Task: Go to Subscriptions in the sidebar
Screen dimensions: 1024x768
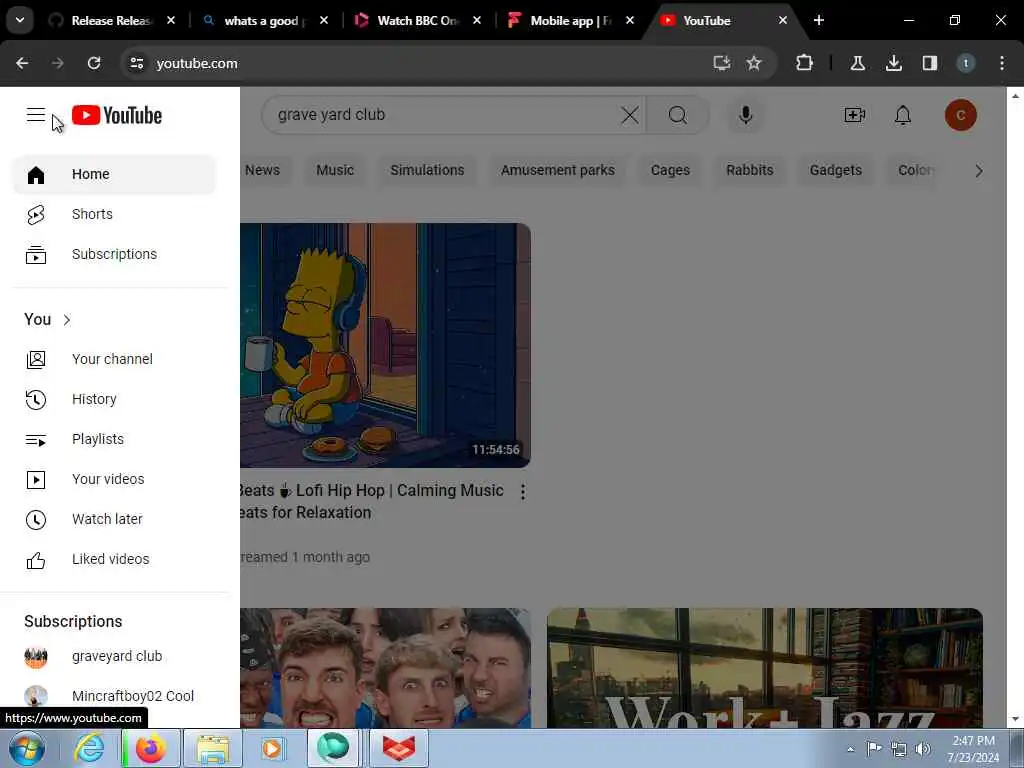Action: coord(114,254)
